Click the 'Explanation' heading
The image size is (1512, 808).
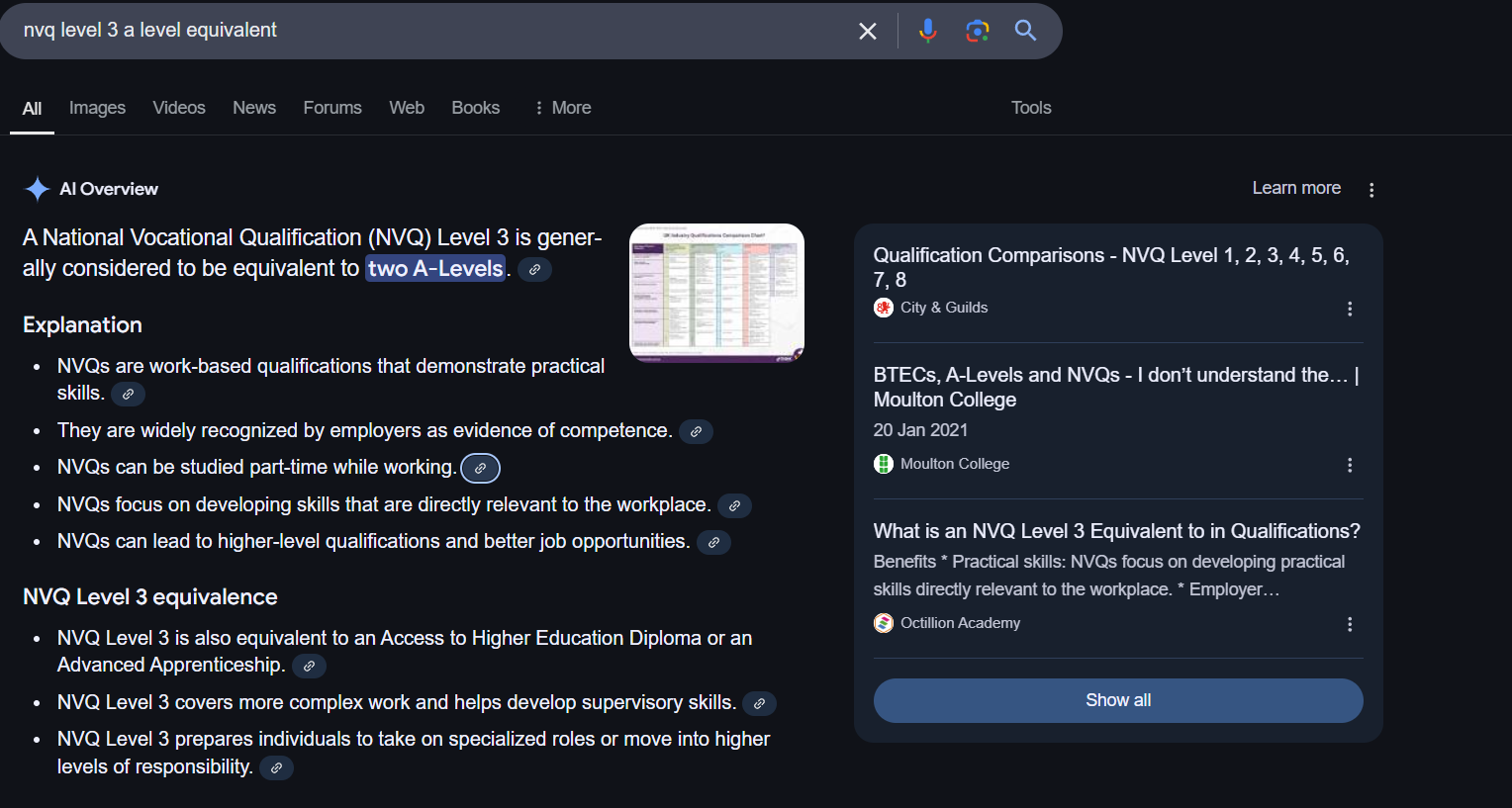coord(82,325)
